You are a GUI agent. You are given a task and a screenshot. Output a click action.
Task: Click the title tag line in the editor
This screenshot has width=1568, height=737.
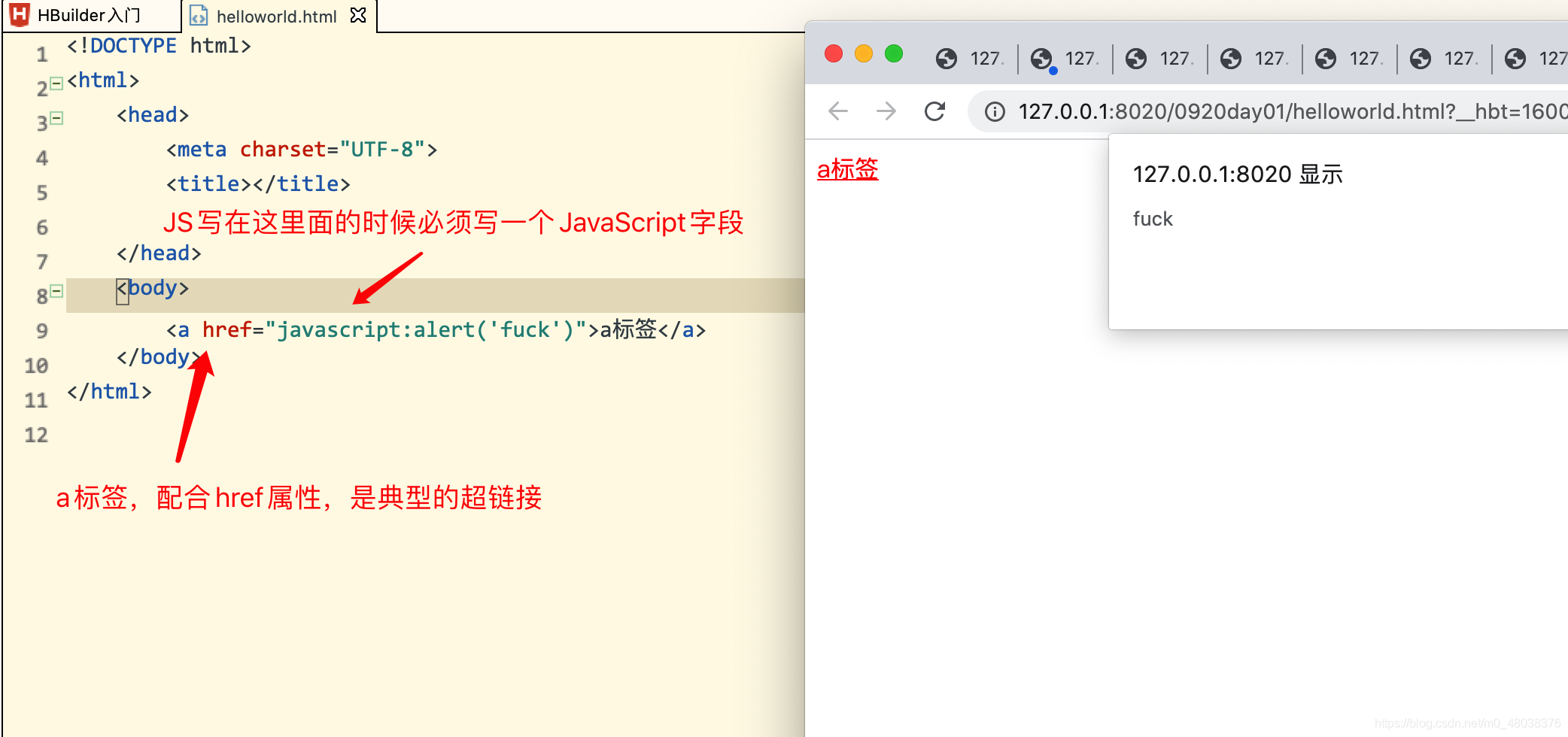tap(258, 184)
